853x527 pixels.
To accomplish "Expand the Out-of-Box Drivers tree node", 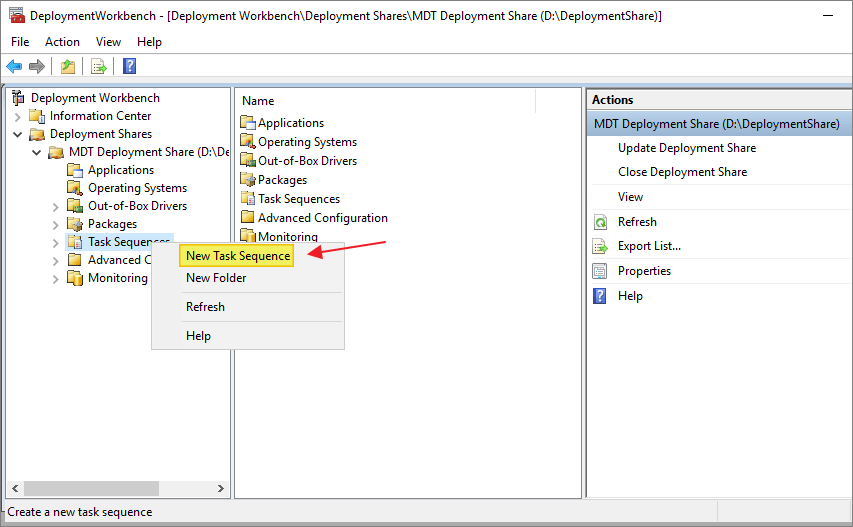I will [x=55, y=206].
